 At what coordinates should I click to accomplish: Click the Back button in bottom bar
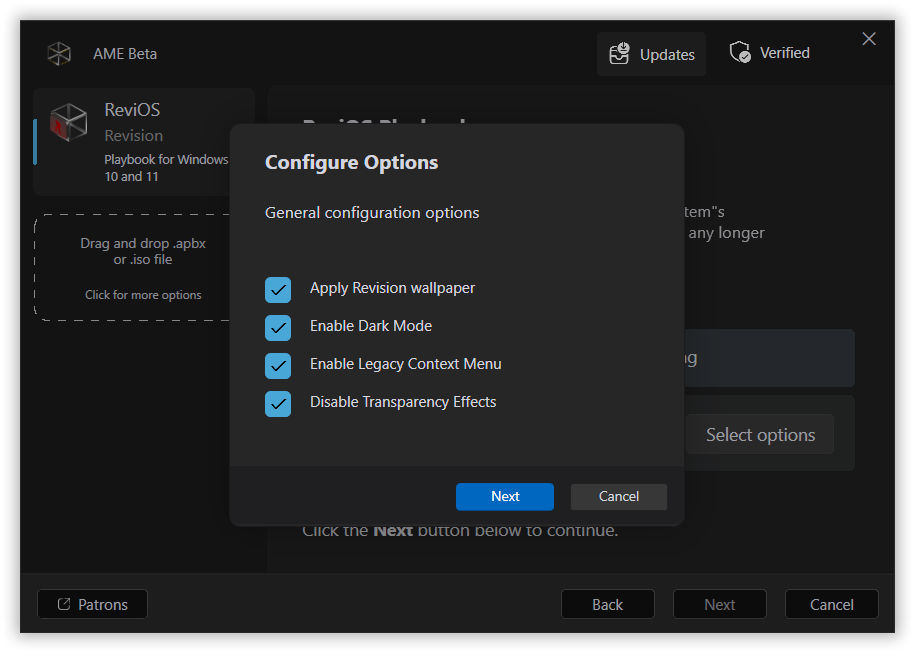pyautogui.click(x=607, y=605)
